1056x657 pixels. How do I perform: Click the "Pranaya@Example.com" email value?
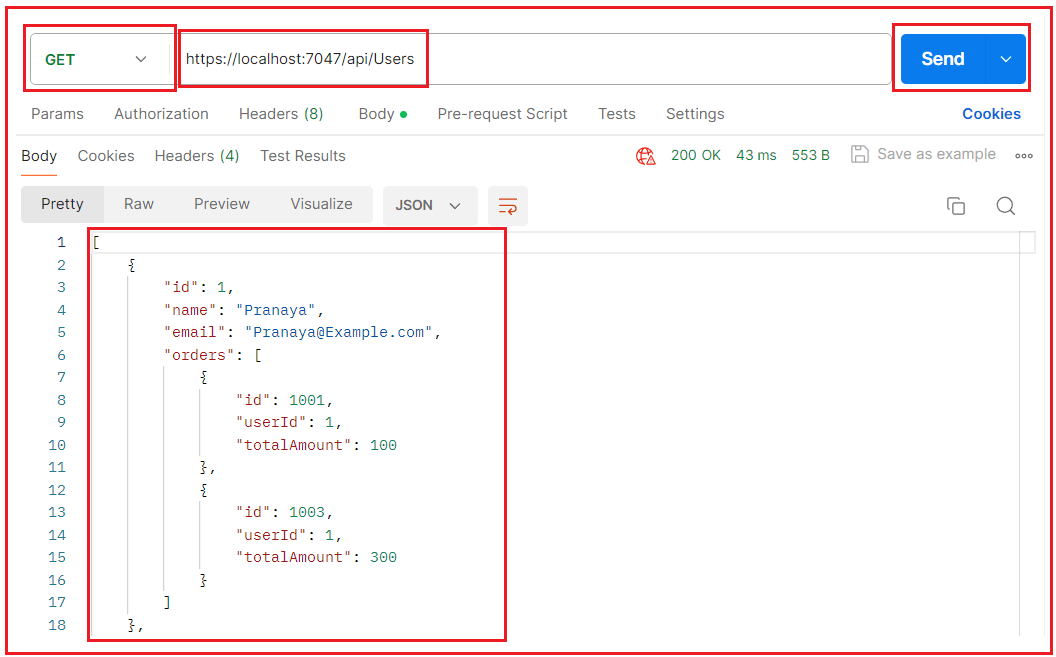click(338, 333)
